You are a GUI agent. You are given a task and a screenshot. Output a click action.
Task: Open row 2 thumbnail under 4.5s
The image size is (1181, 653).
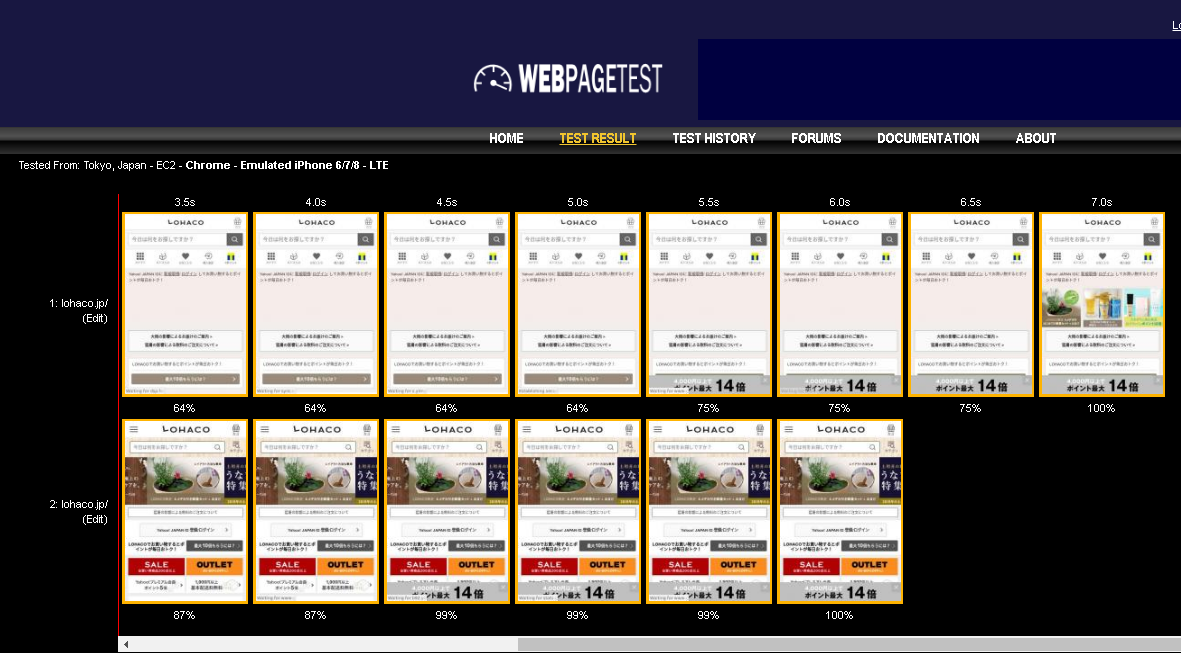(x=447, y=511)
